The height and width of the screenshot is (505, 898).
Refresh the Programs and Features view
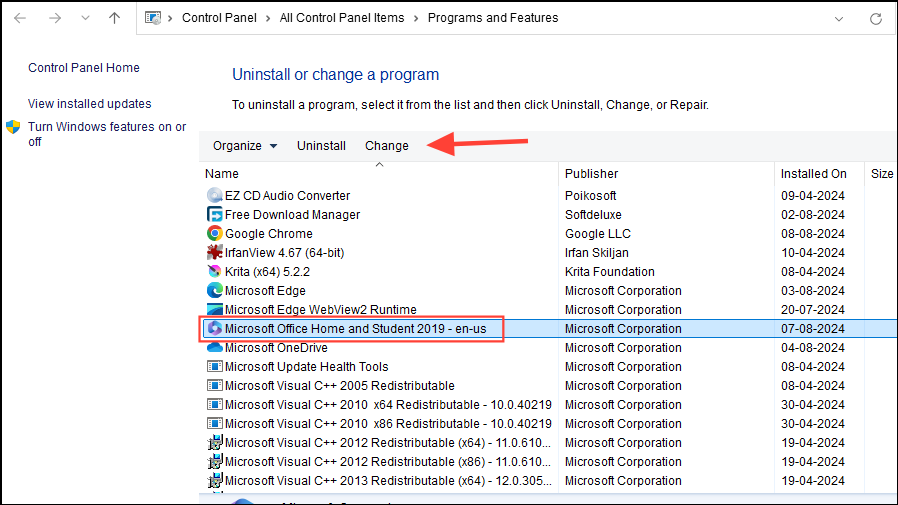click(876, 19)
